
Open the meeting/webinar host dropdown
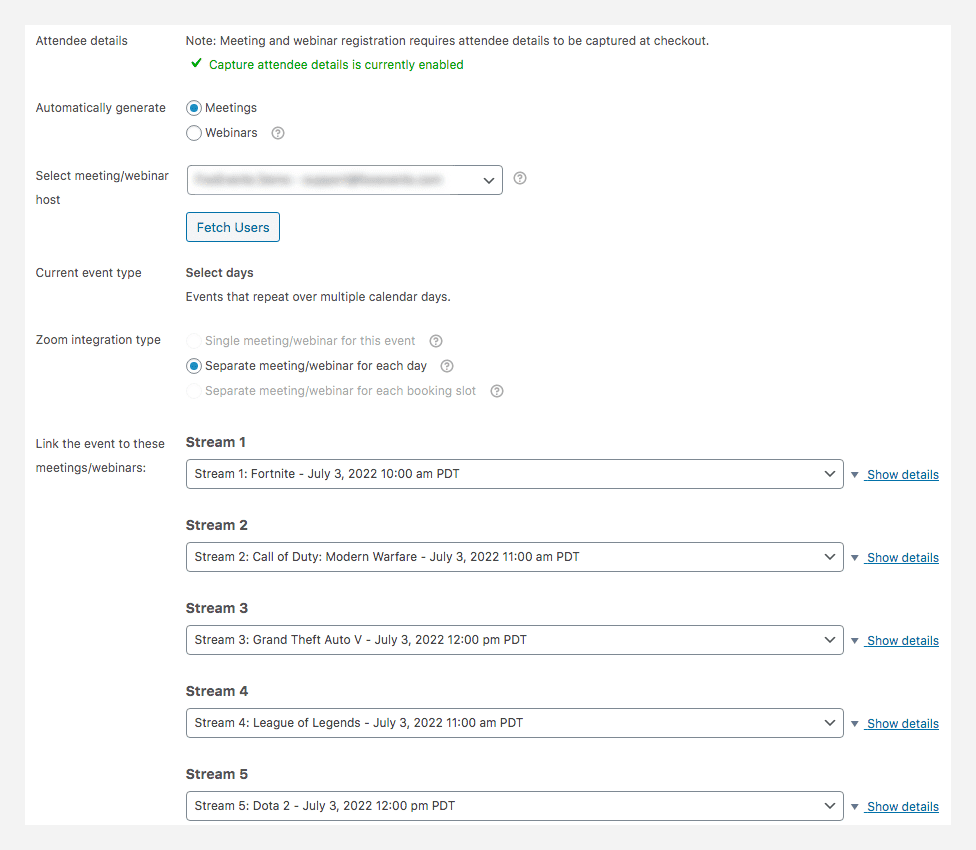(x=344, y=180)
